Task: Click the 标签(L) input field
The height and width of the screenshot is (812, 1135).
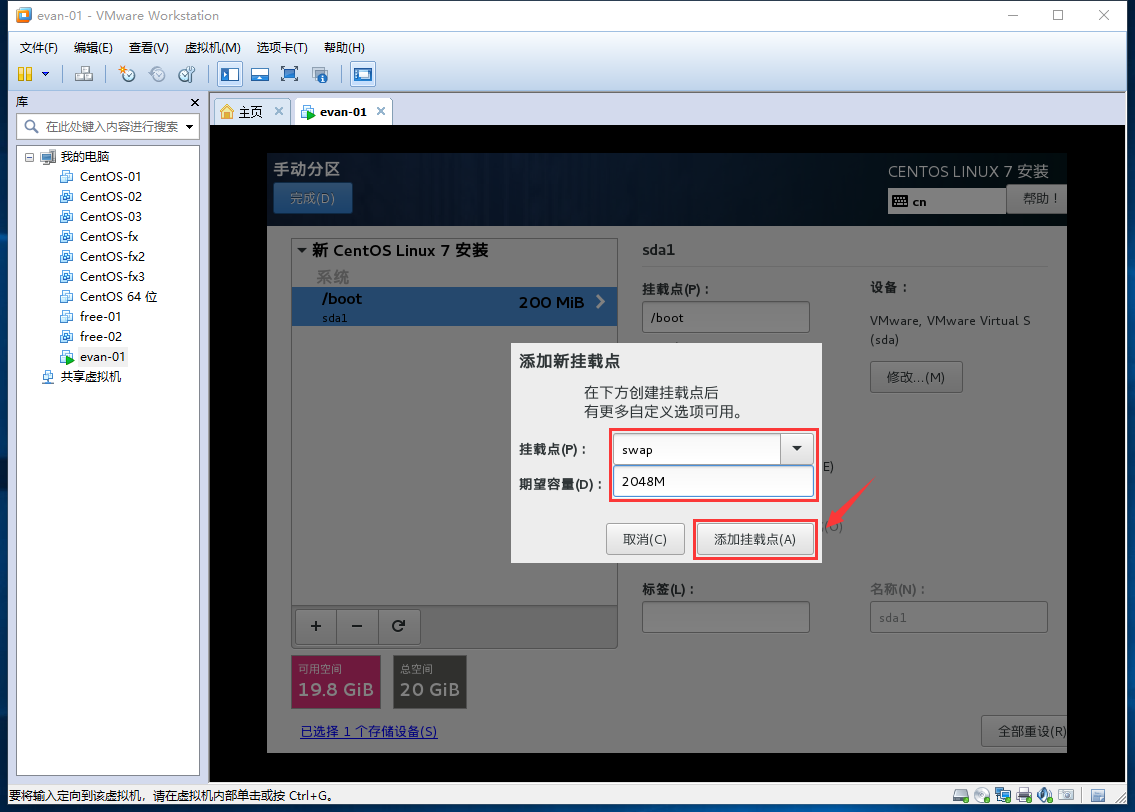Action: [x=725, y=617]
